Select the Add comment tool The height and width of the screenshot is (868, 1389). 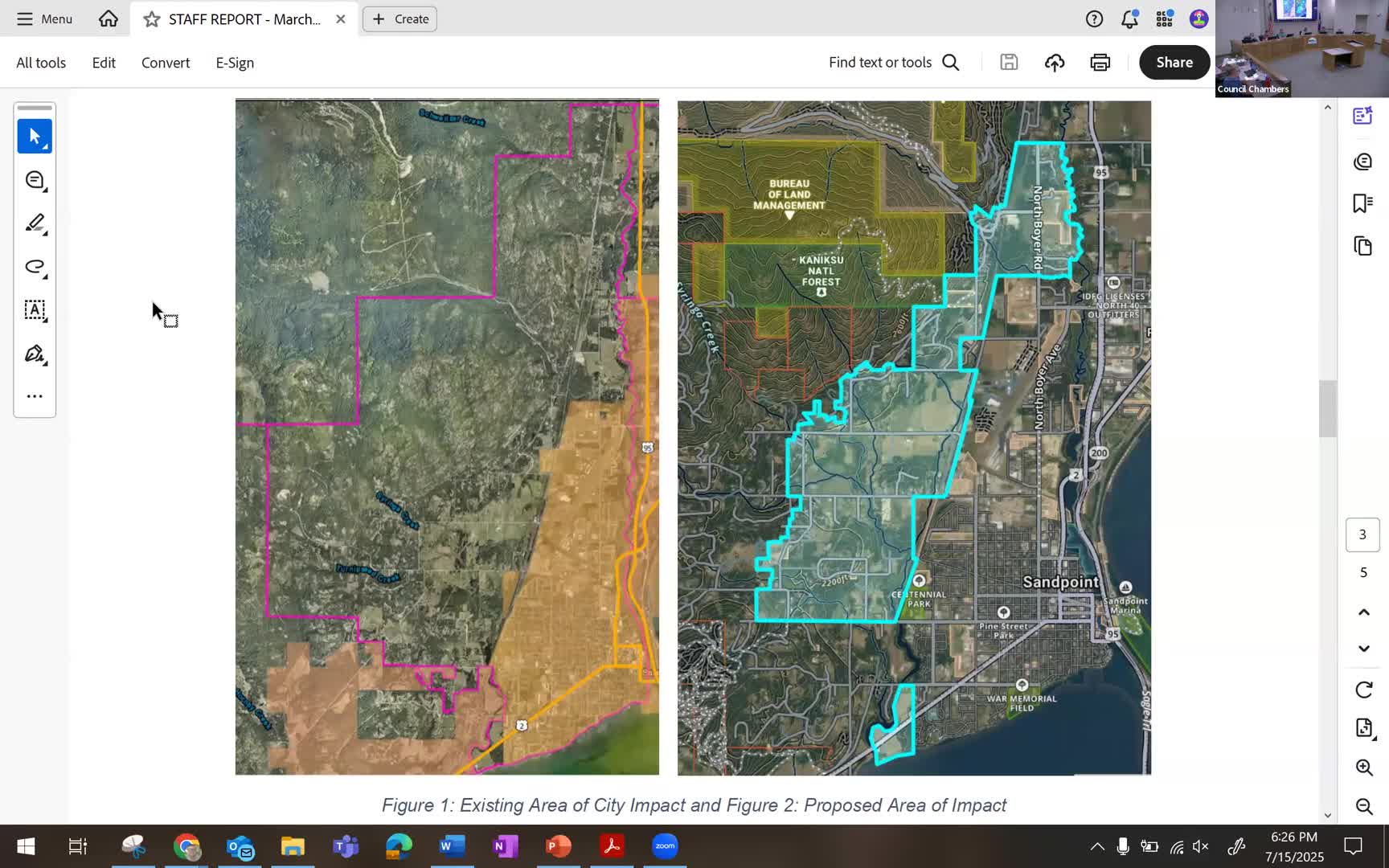coord(35,180)
